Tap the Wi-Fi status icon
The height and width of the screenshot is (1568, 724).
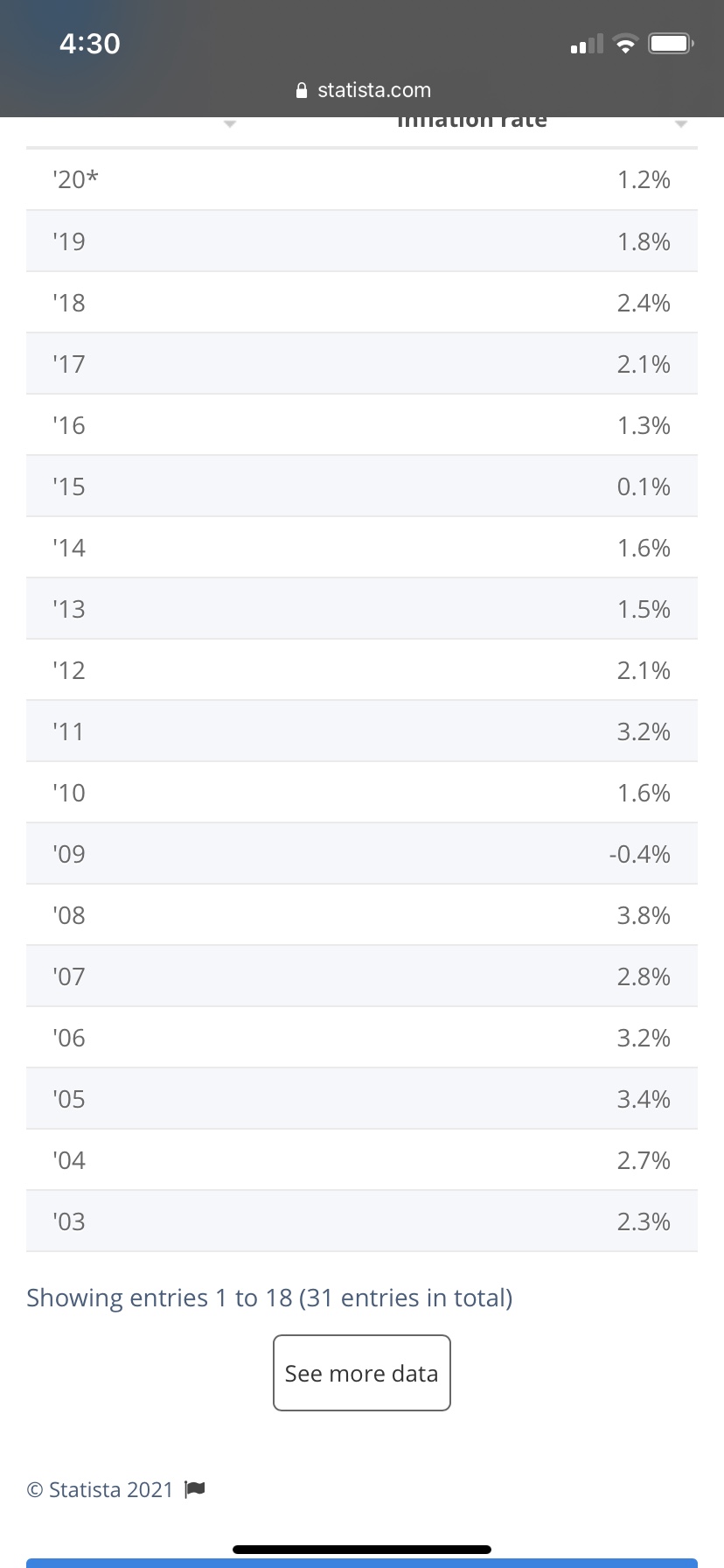[x=624, y=44]
